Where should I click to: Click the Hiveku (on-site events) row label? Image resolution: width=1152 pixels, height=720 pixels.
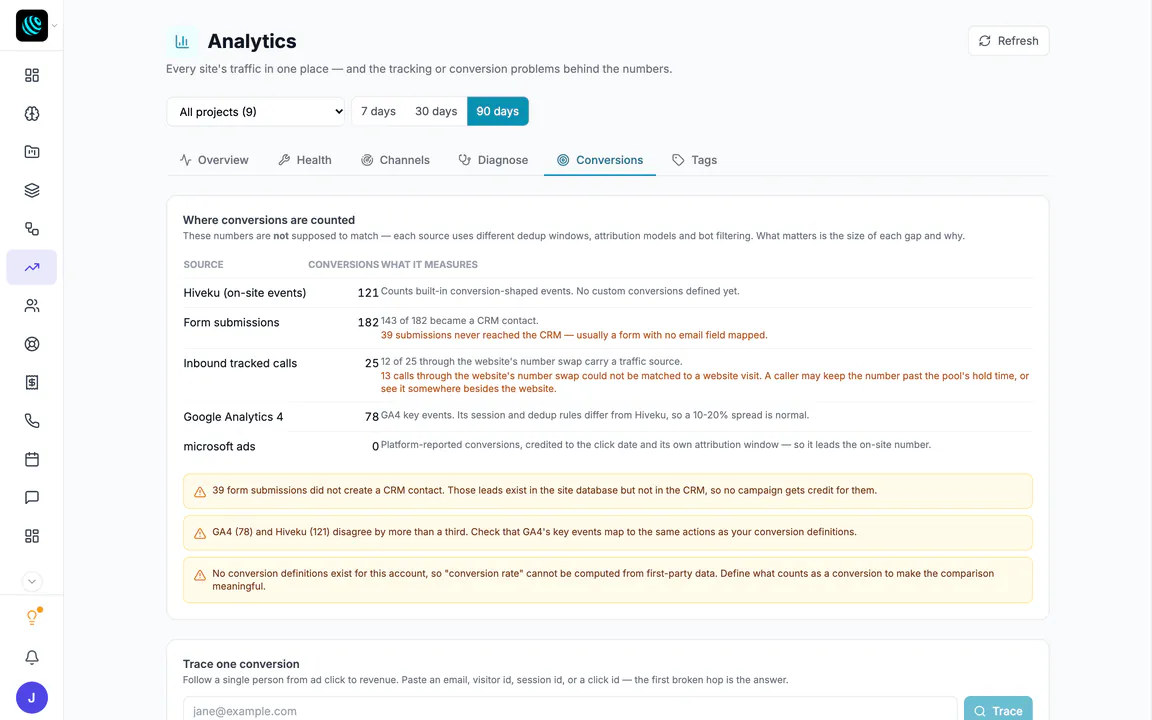(245, 292)
